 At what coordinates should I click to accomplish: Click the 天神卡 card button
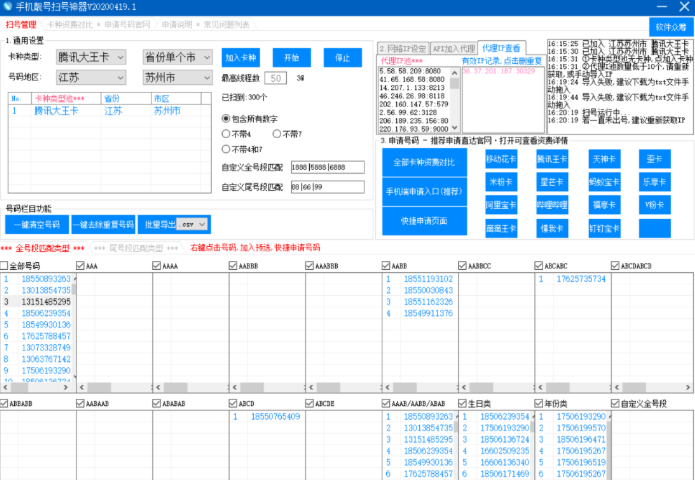tap(604, 159)
